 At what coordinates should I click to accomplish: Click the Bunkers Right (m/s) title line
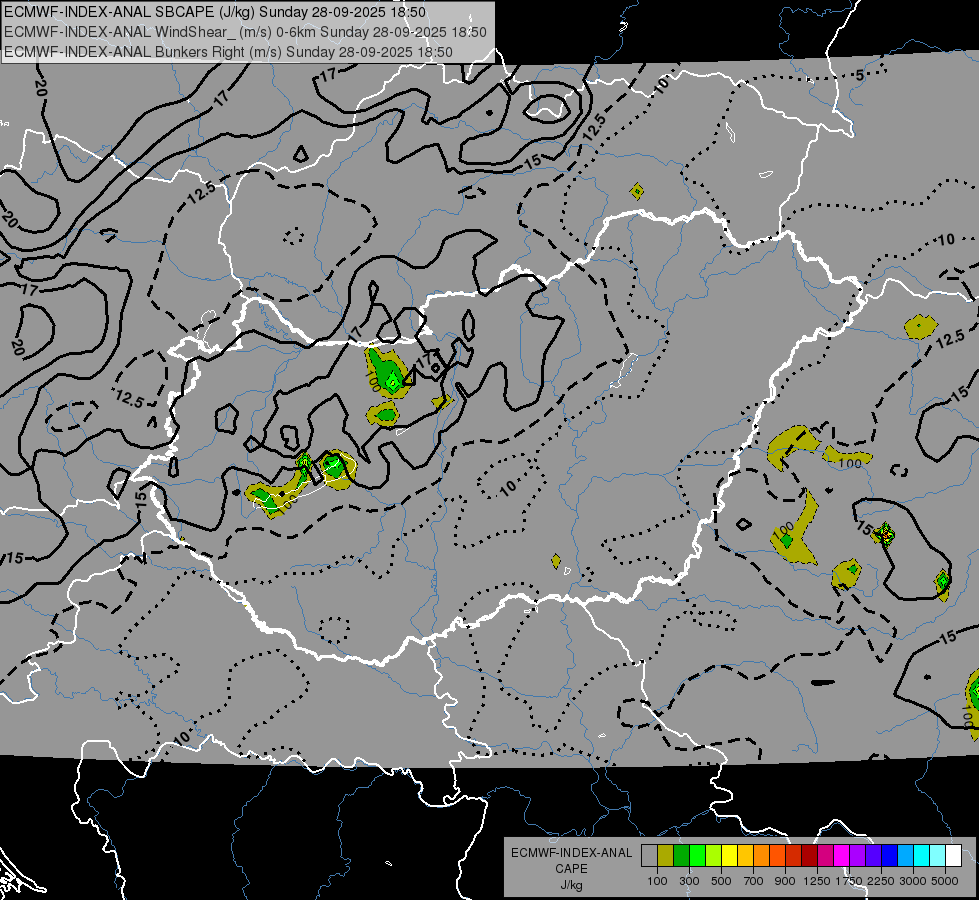tap(228, 52)
